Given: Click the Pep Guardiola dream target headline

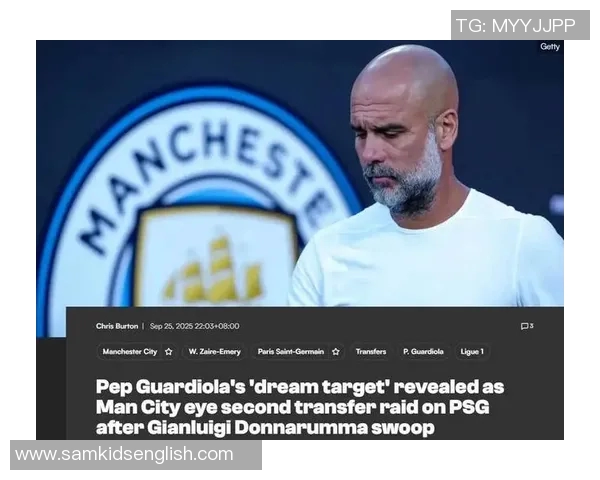Looking at the screenshot, I should [300, 407].
